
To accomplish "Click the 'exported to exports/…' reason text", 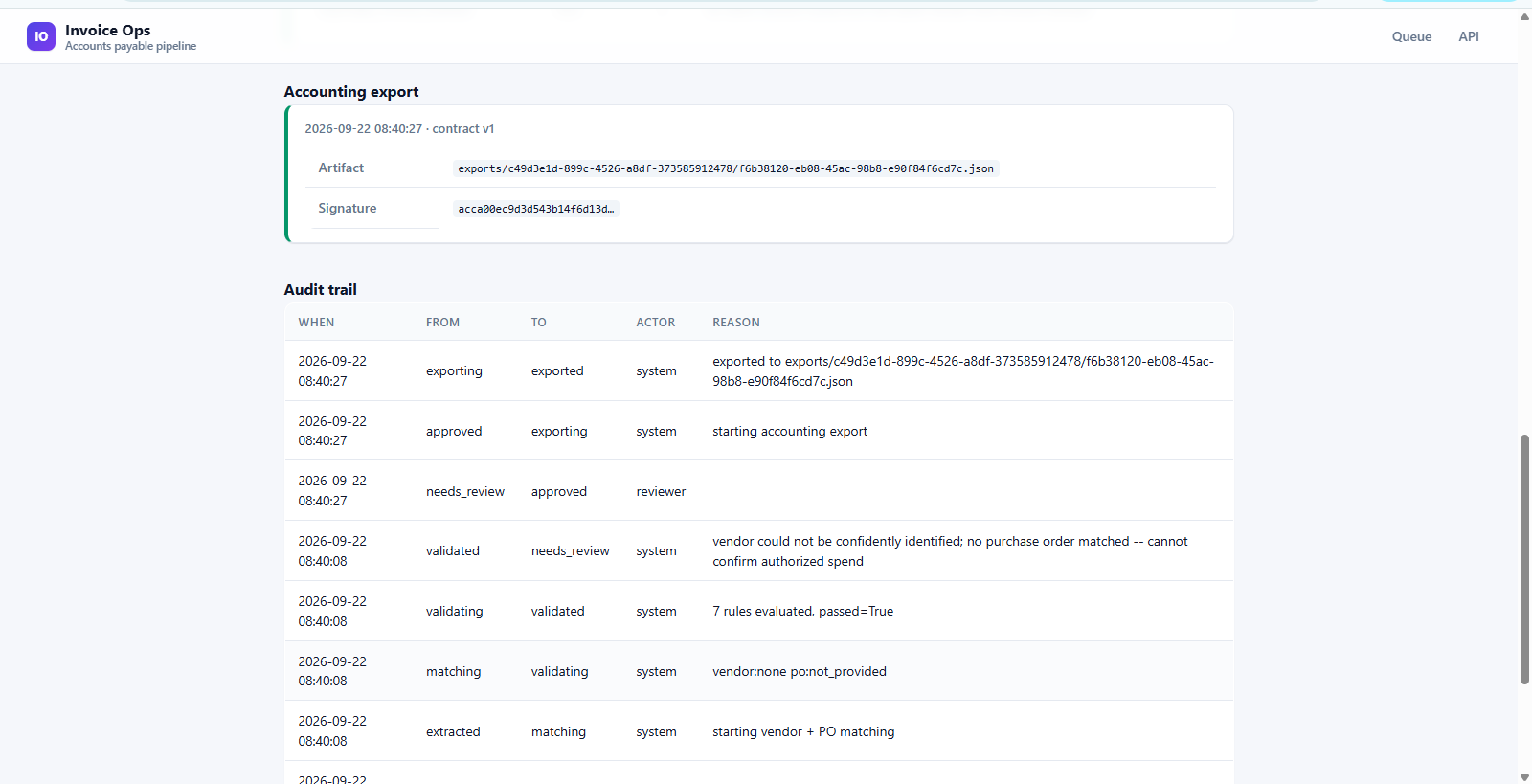I will pyautogui.click(x=963, y=371).
